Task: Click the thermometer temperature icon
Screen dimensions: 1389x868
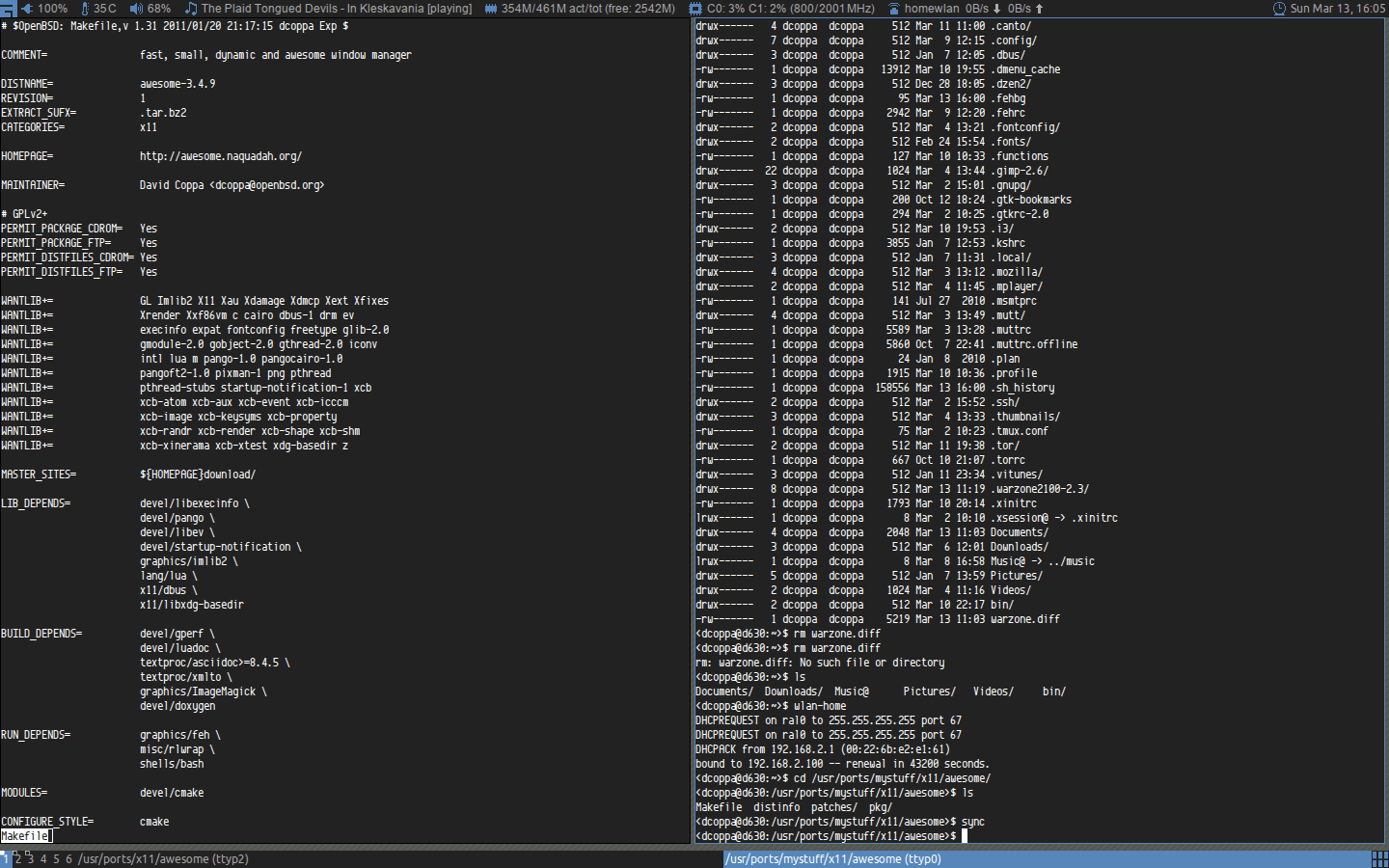Action: pos(86,8)
